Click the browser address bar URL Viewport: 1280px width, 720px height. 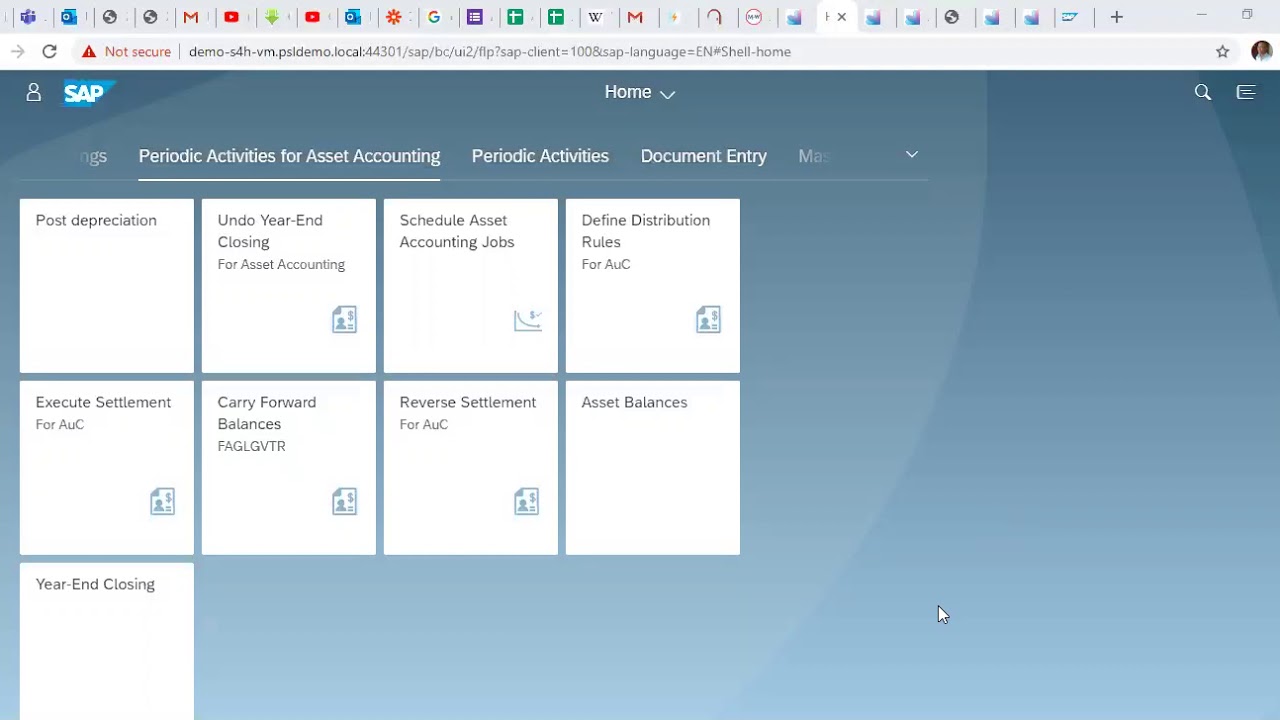490,51
